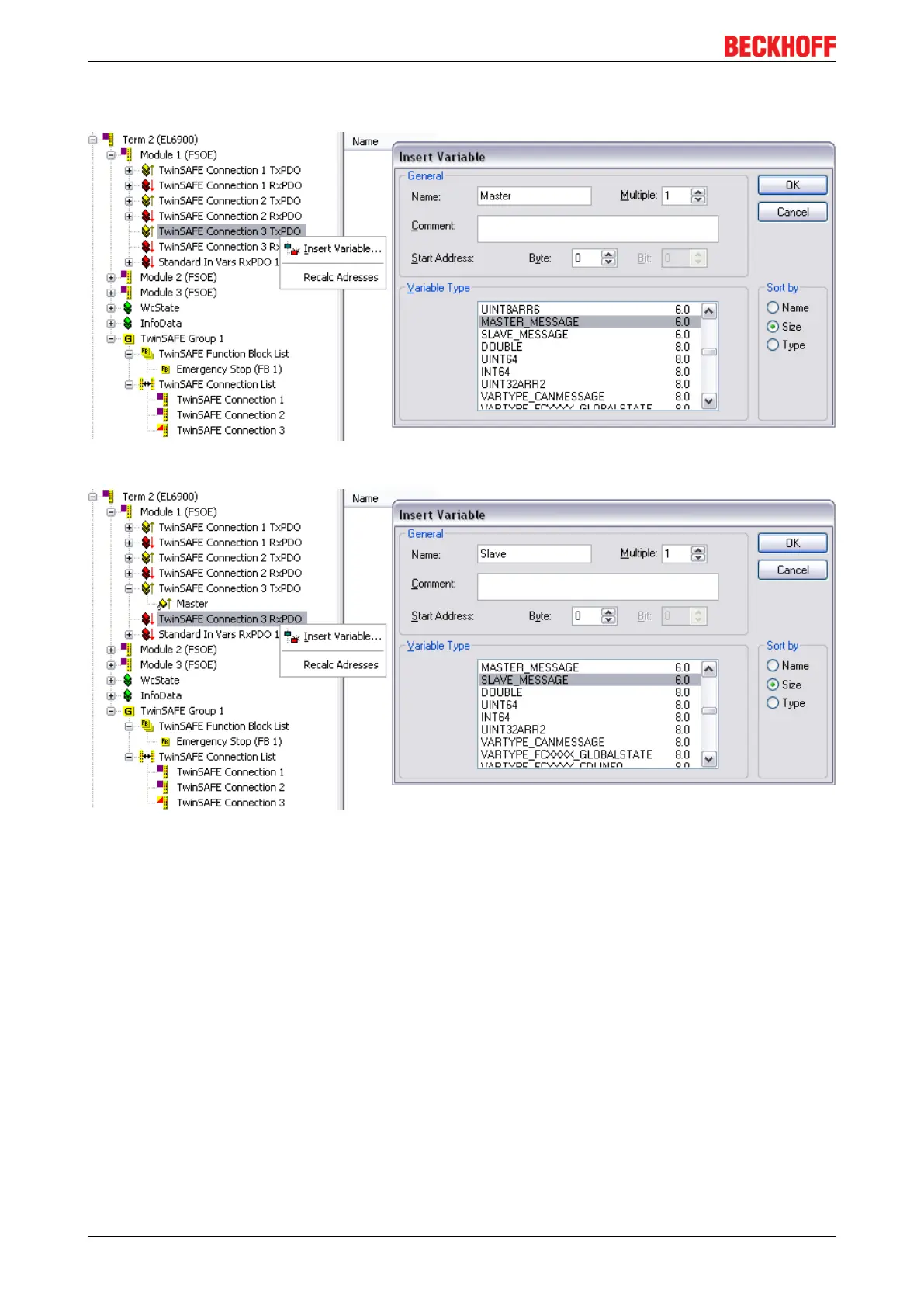Expand WcState node in tree beside Slave dialog
The image size is (924, 1307).
[x=111, y=681]
